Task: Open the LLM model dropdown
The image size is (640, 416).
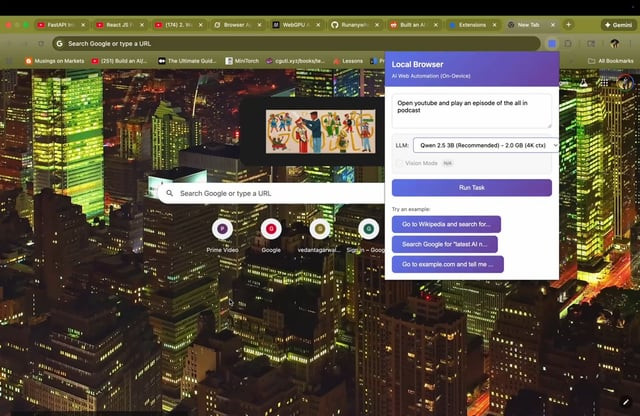Action: pos(486,145)
